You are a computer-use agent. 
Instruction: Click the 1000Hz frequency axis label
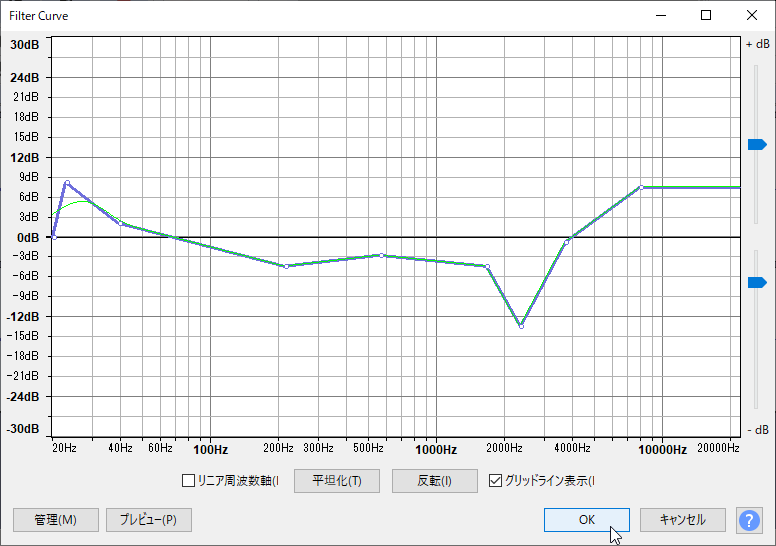point(436,449)
